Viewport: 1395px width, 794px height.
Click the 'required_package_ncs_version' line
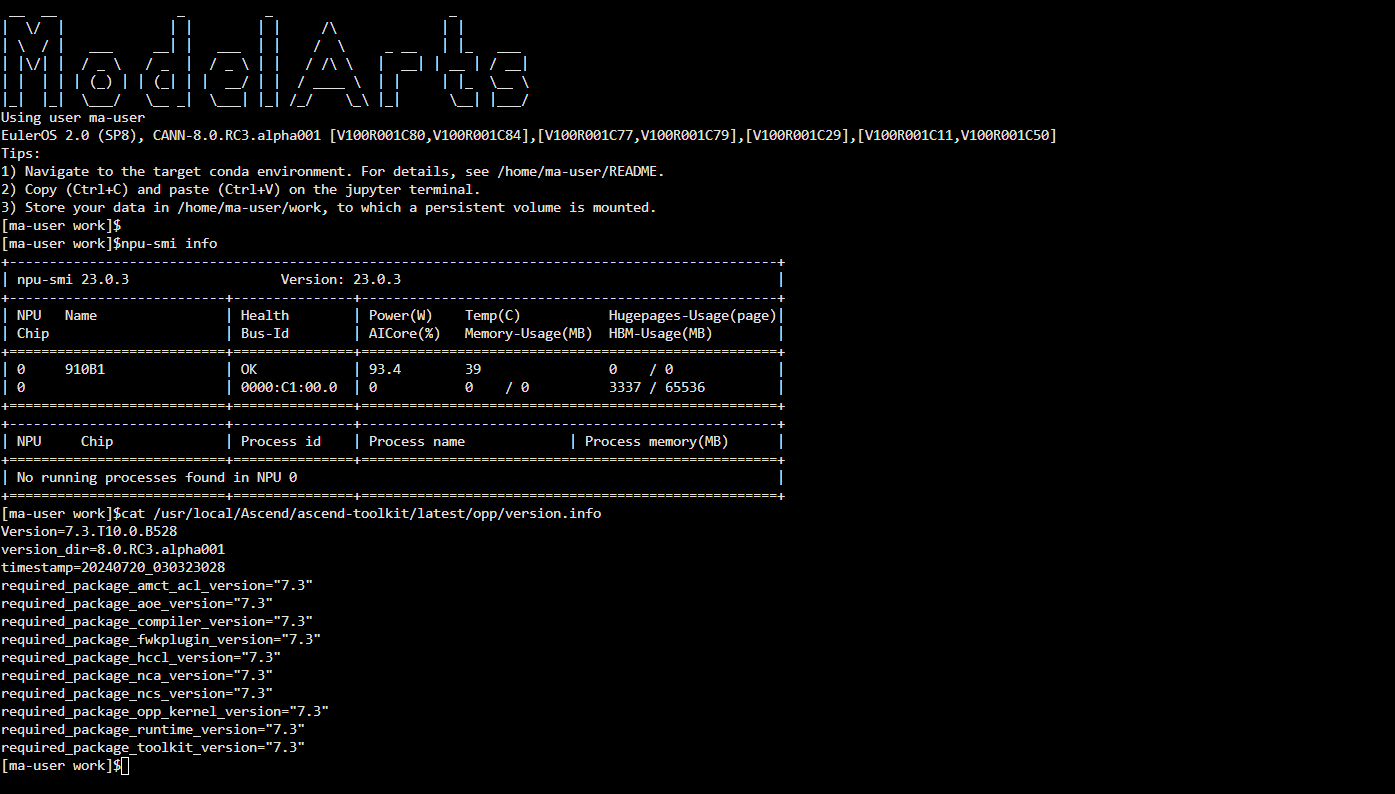tap(137, 693)
